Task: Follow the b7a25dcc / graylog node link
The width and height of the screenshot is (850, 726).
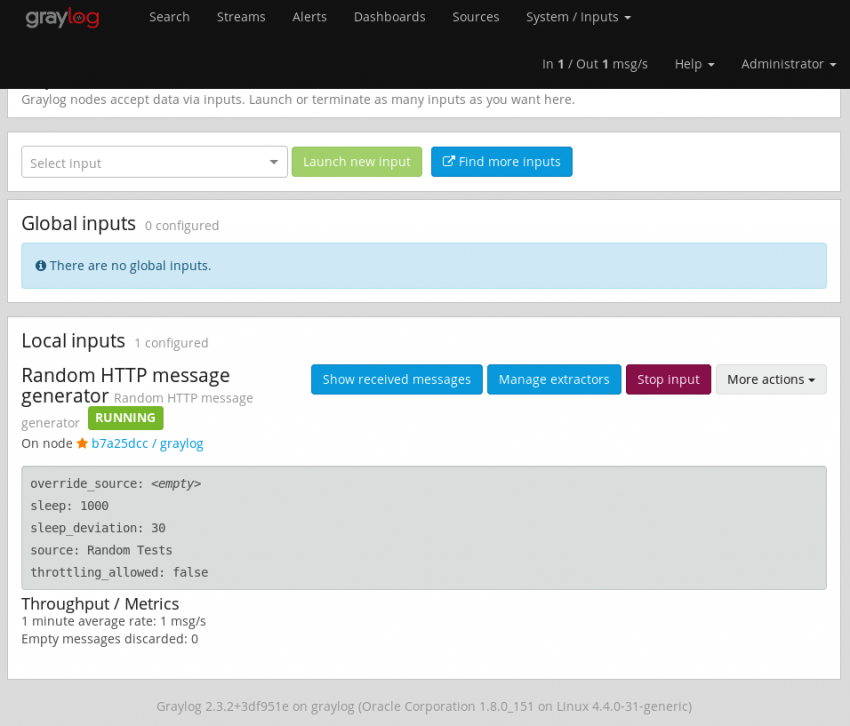Action: 147,443
